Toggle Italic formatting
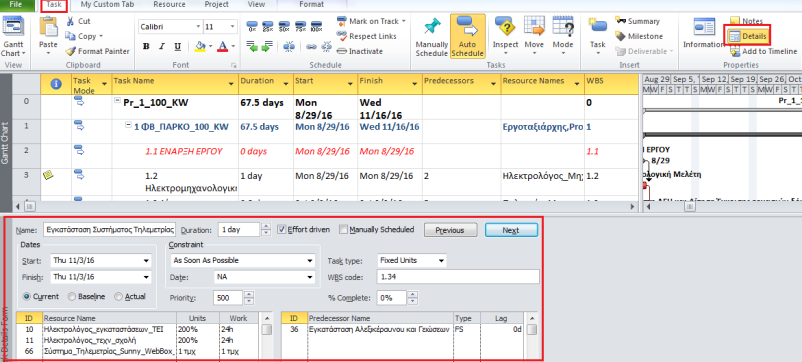The width and height of the screenshot is (802, 362). (x=162, y=47)
